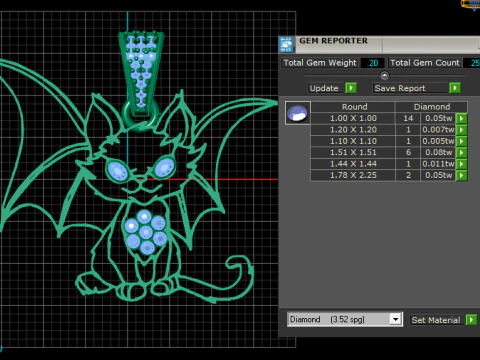
Task: Click the Update button label
Action: (324, 88)
